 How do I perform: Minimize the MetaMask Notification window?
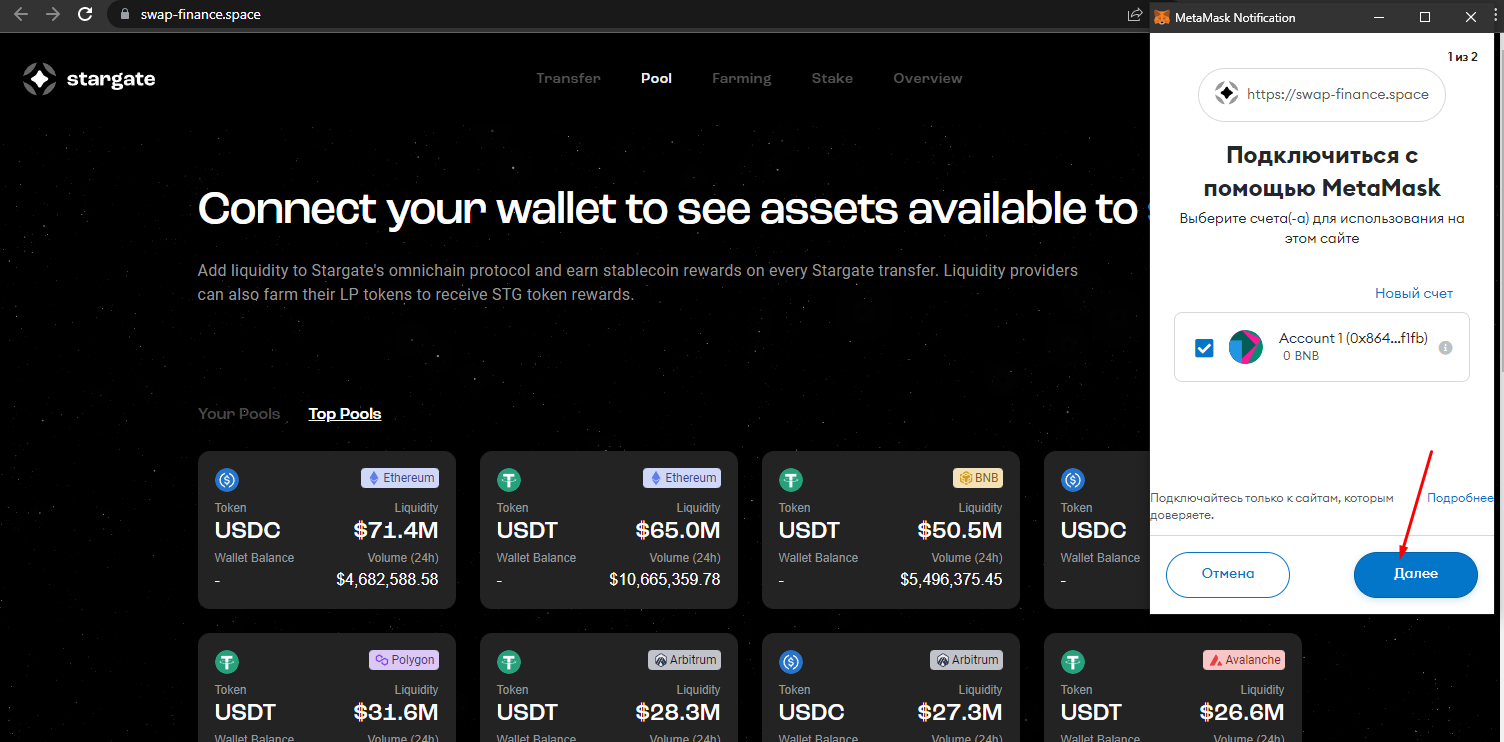coord(1381,17)
